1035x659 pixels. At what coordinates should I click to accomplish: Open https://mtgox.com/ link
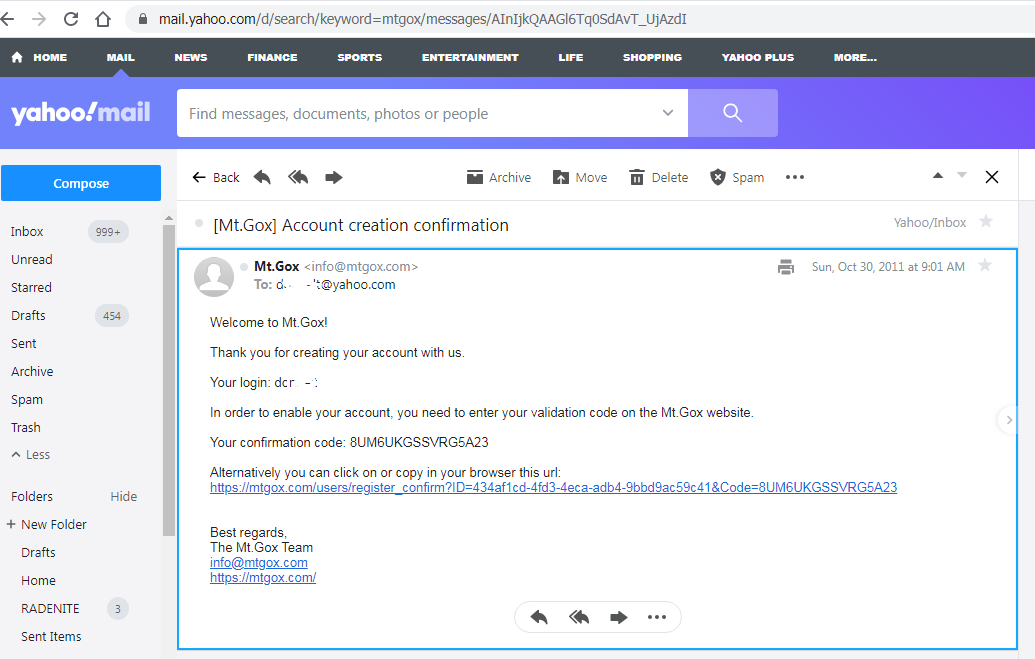click(x=263, y=578)
